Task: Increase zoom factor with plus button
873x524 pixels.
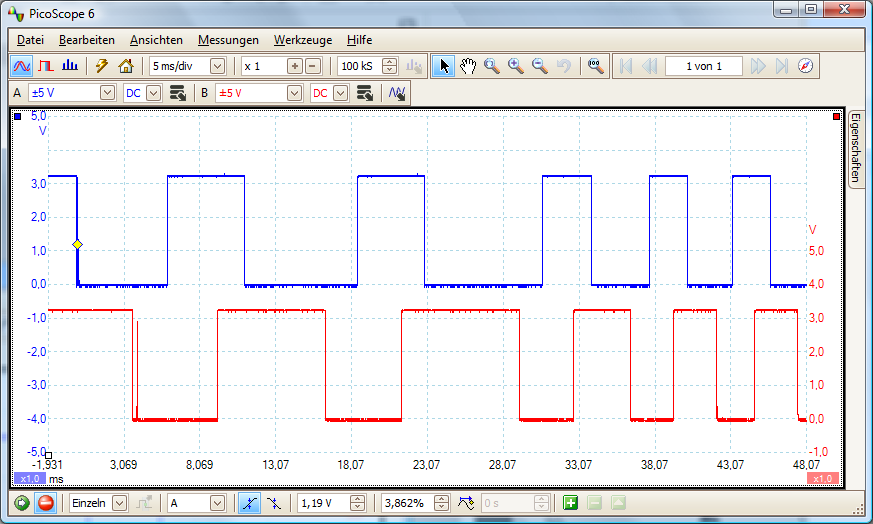Action: tap(295, 66)
